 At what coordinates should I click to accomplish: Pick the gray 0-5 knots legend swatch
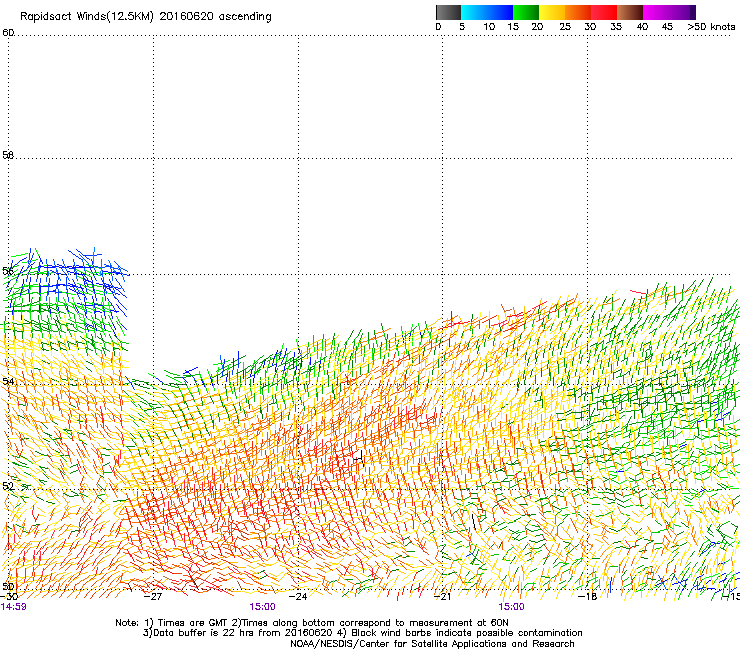coord(448,12)
